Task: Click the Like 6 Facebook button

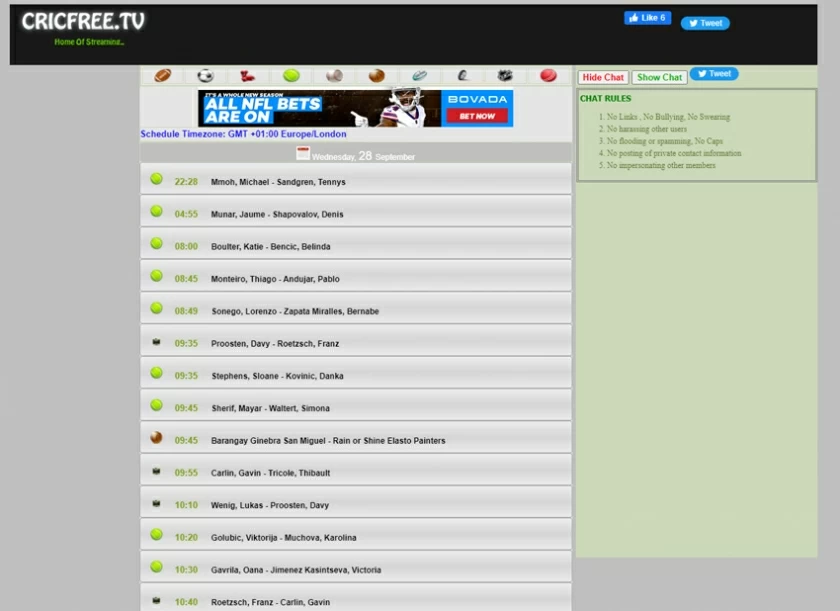Action: point(647,17)
